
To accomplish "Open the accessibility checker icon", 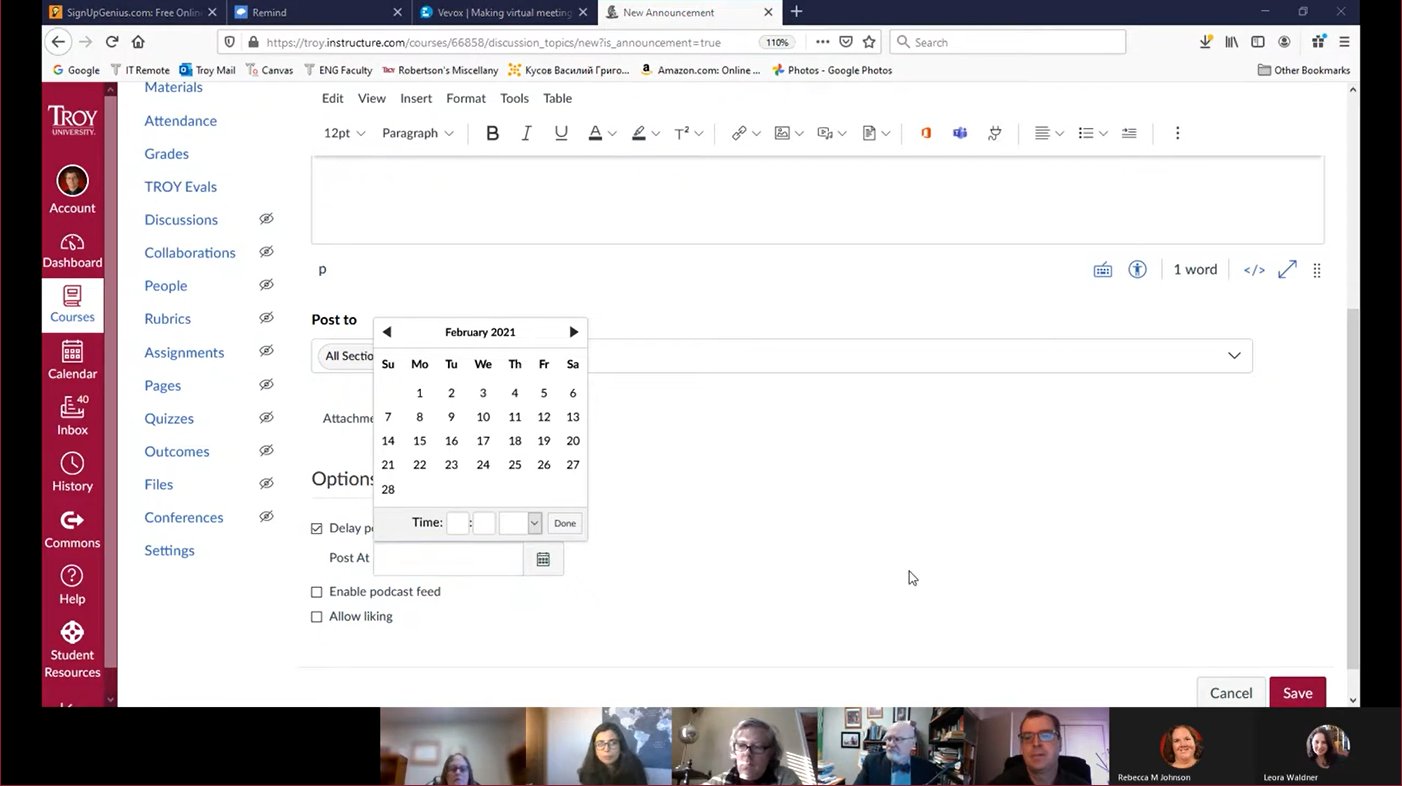I will [x=1137, y=270].
